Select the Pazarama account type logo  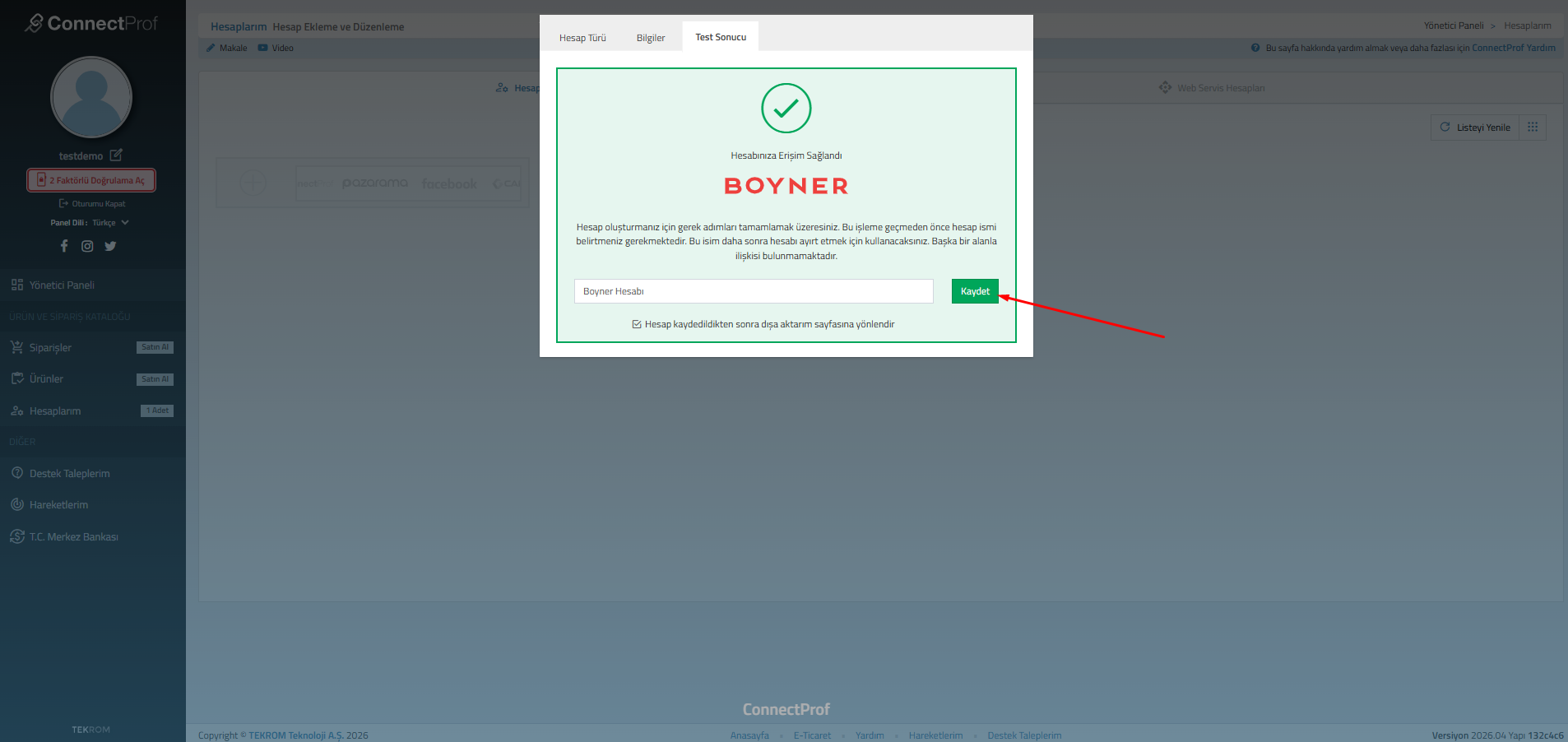[374, 183]
